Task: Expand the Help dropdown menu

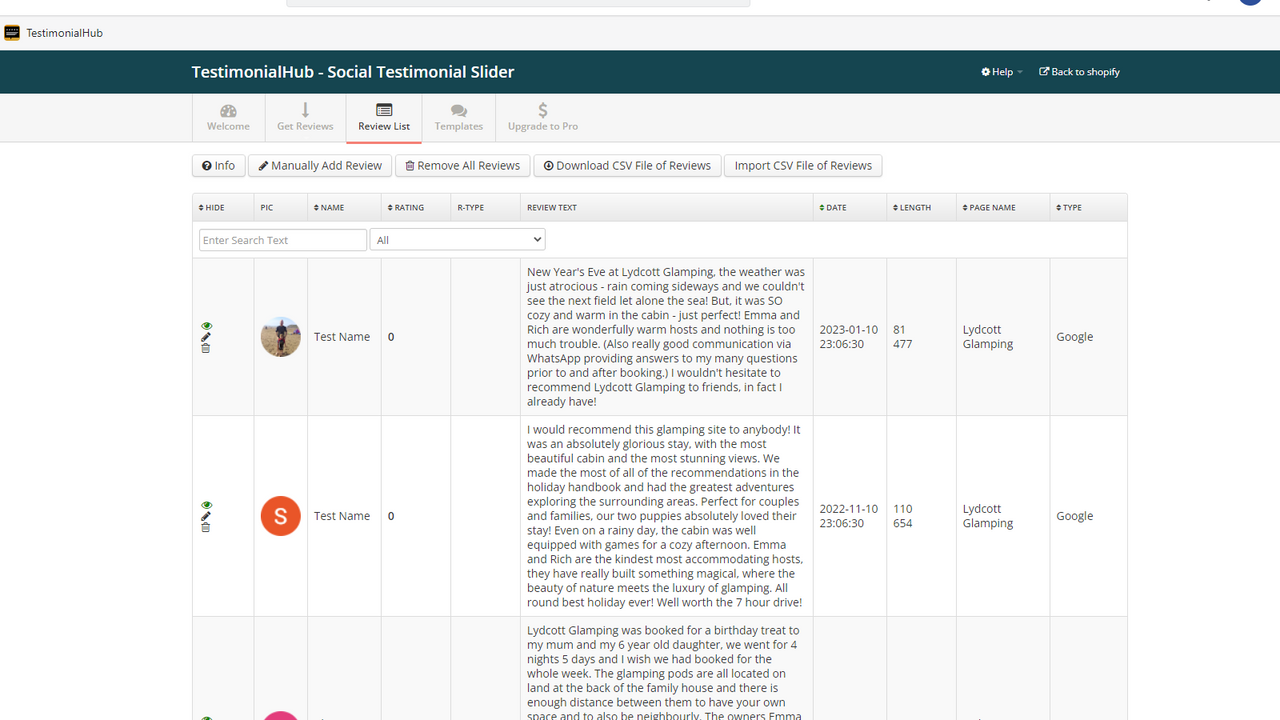Action: [x=1001, y=72]
